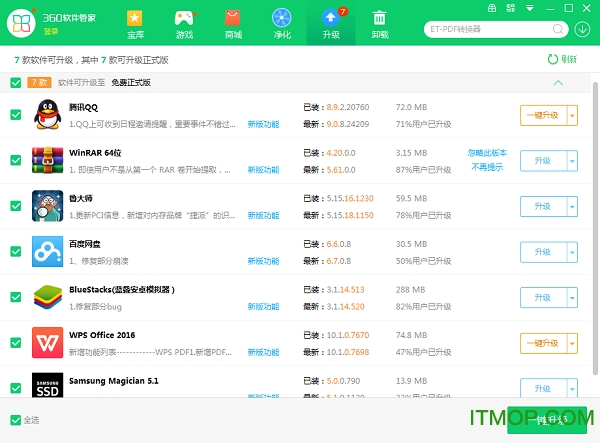
Task: Click the 百度网盘 cloud icon
Action: point(47,251)
